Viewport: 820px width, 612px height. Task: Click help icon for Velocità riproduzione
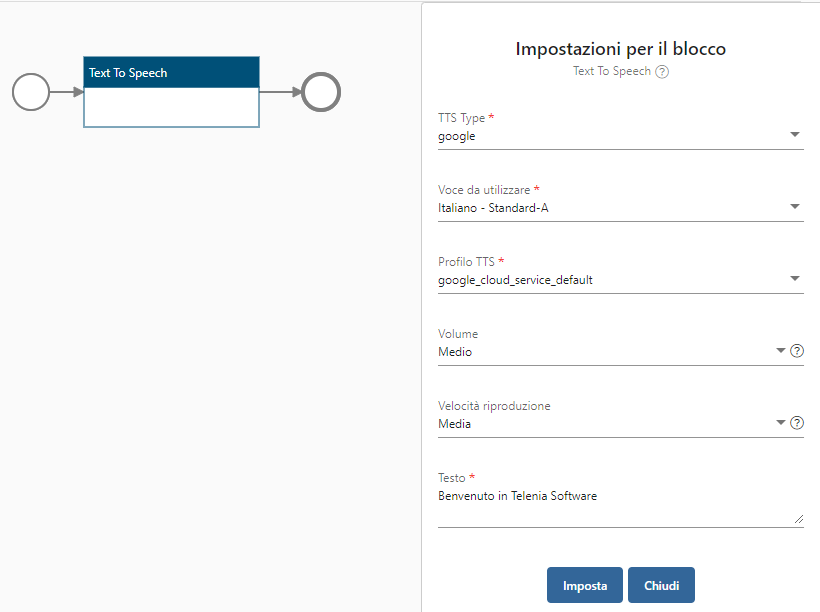pos(796,423)
